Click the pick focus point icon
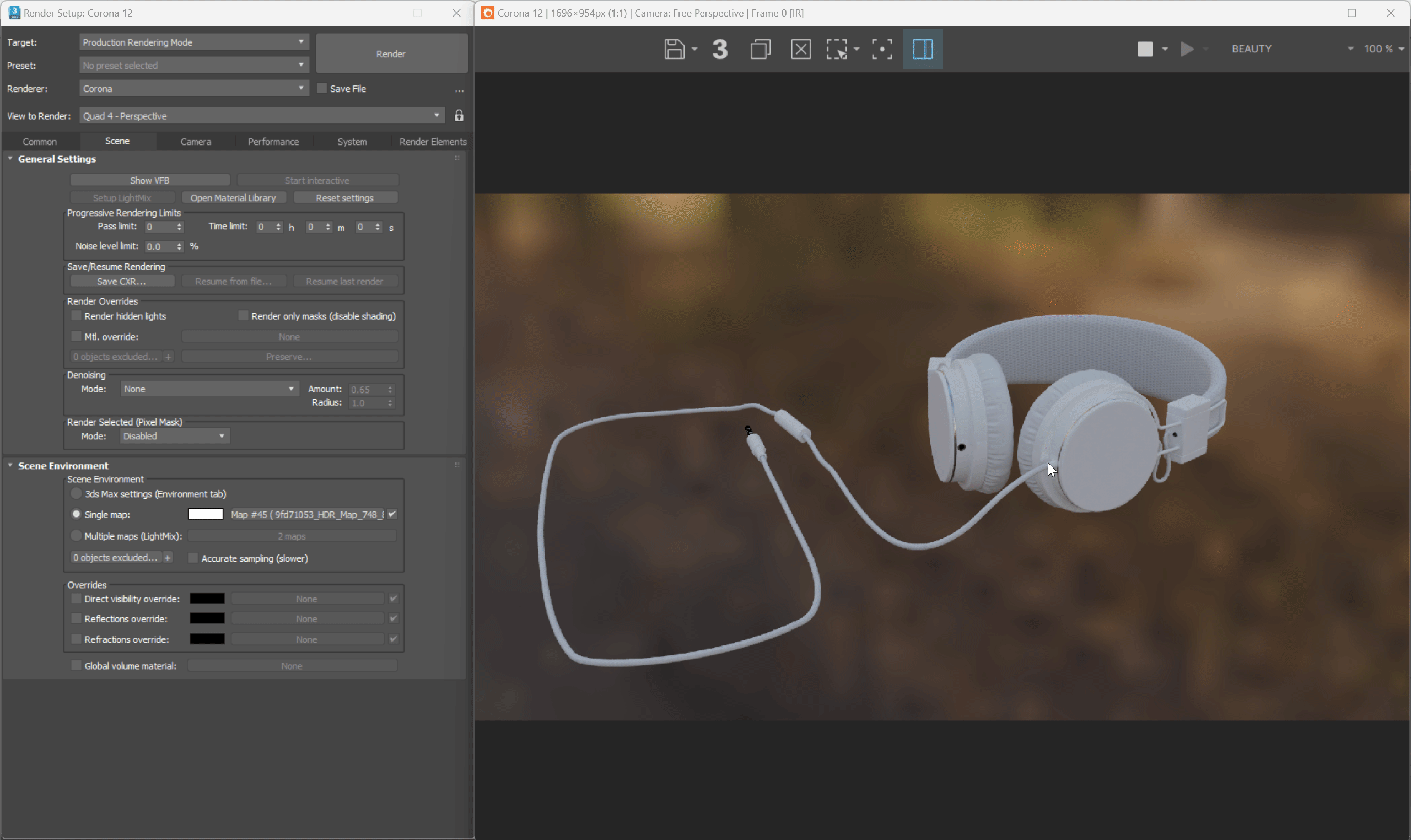This screenshot has width=1411, height=840. click(x=881, y=49)
